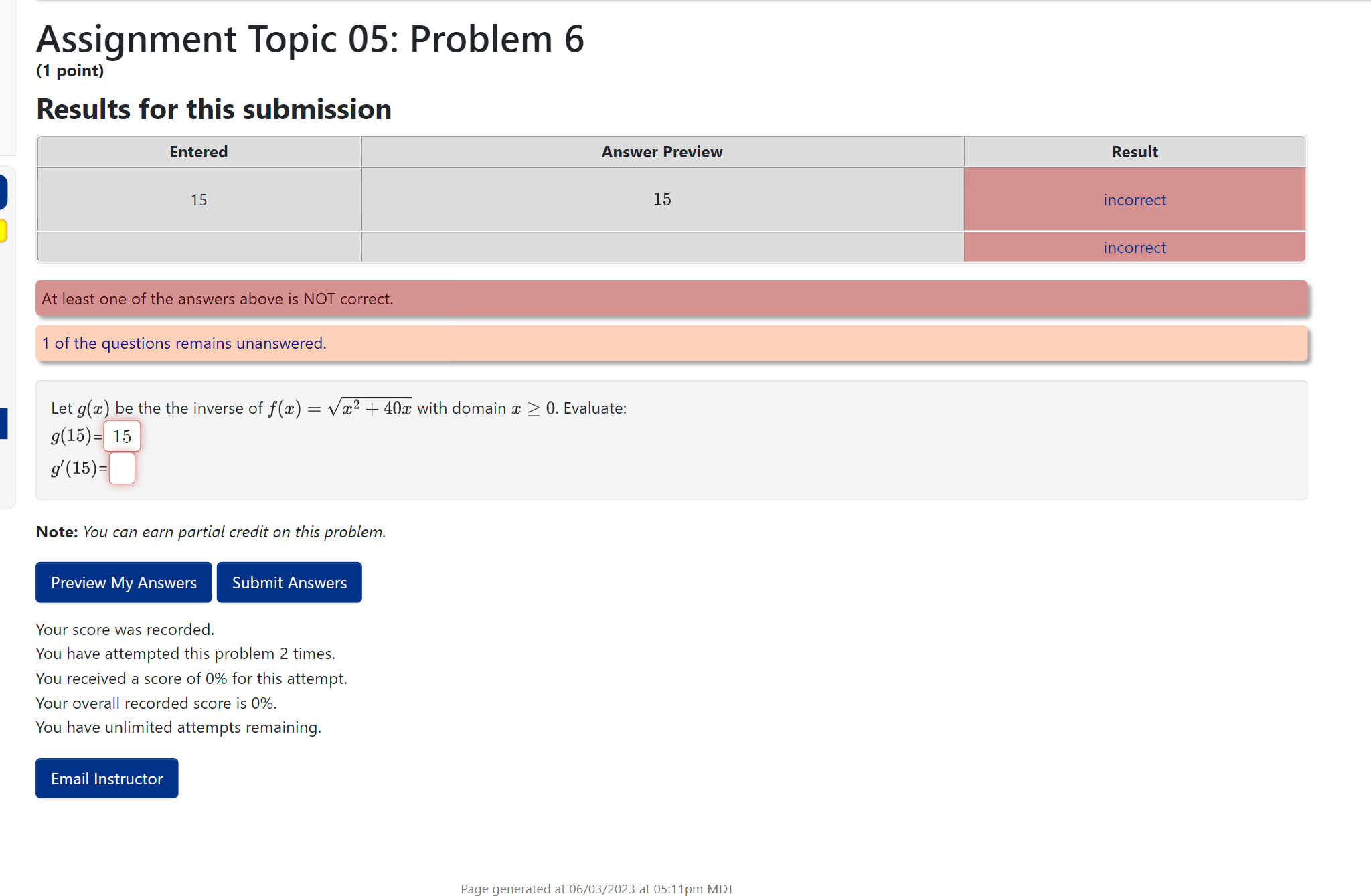Click the 'Result' column header

click(1134, 151)
